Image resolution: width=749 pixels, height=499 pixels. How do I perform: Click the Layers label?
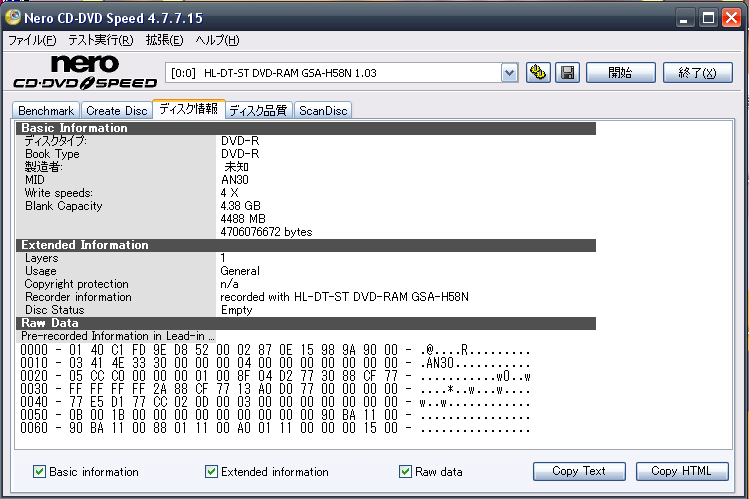42,258
